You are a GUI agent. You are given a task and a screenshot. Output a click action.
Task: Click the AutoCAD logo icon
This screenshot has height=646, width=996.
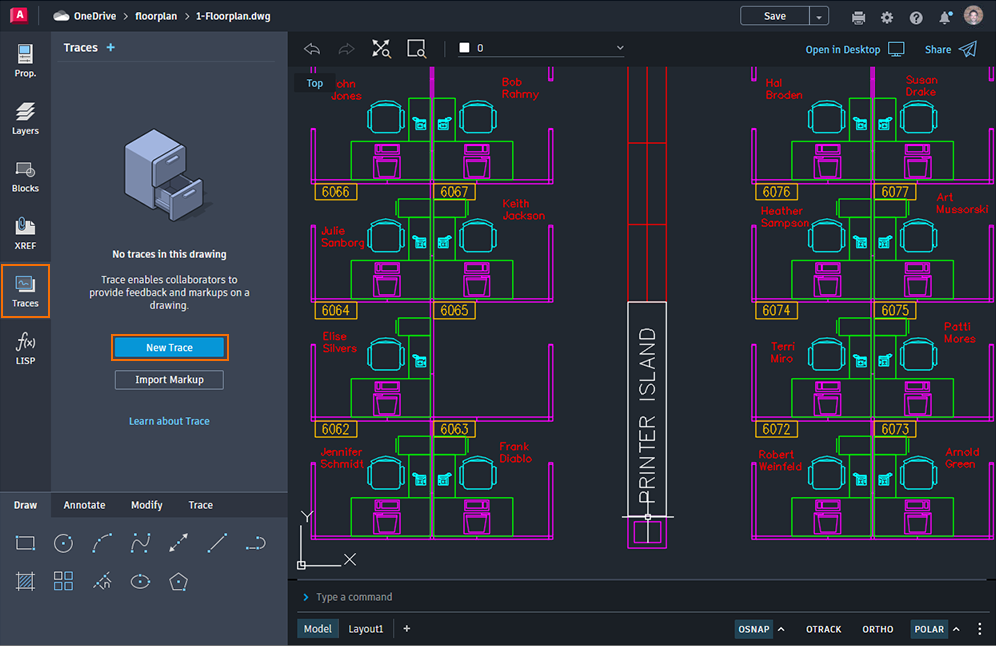(x=19, y=15)
